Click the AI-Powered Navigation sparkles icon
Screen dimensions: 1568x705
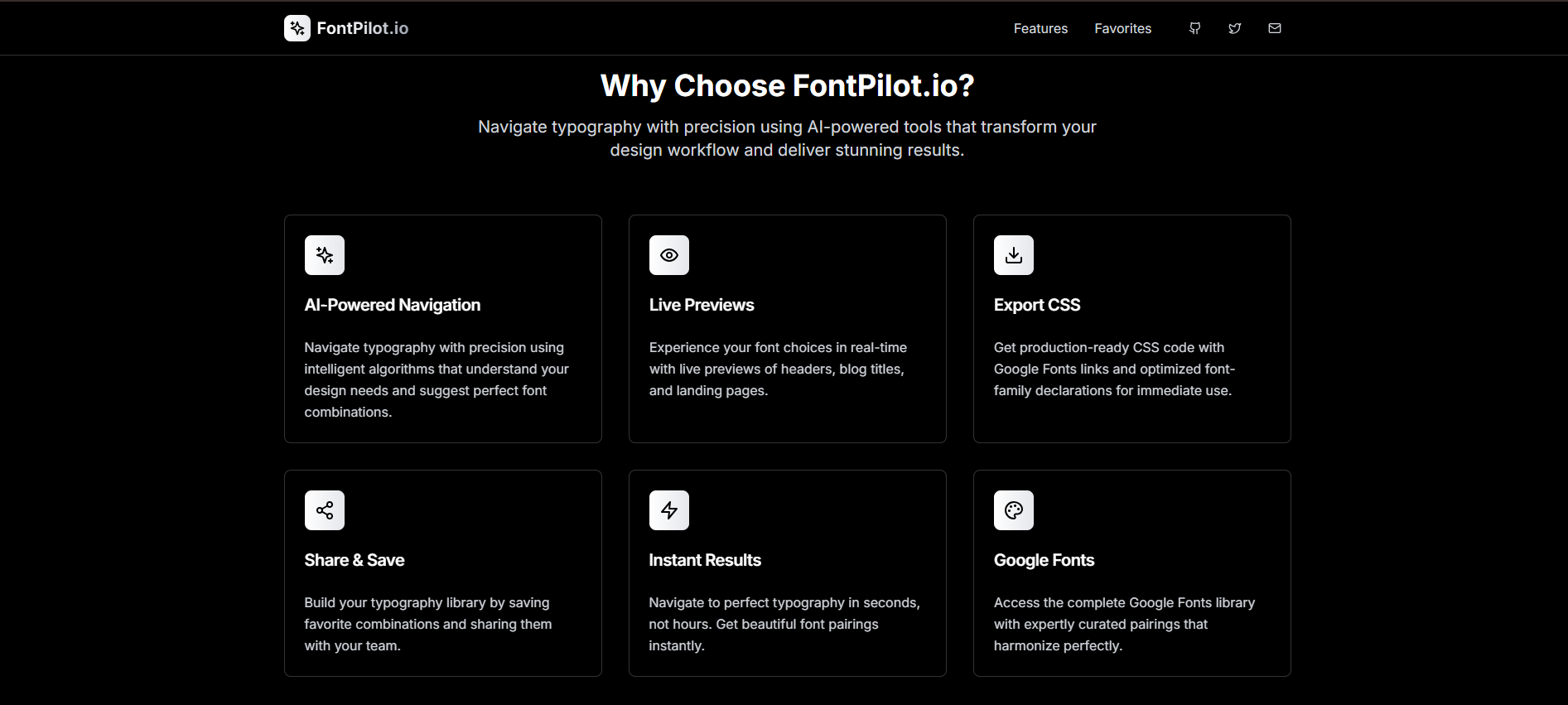pos(324,255)
